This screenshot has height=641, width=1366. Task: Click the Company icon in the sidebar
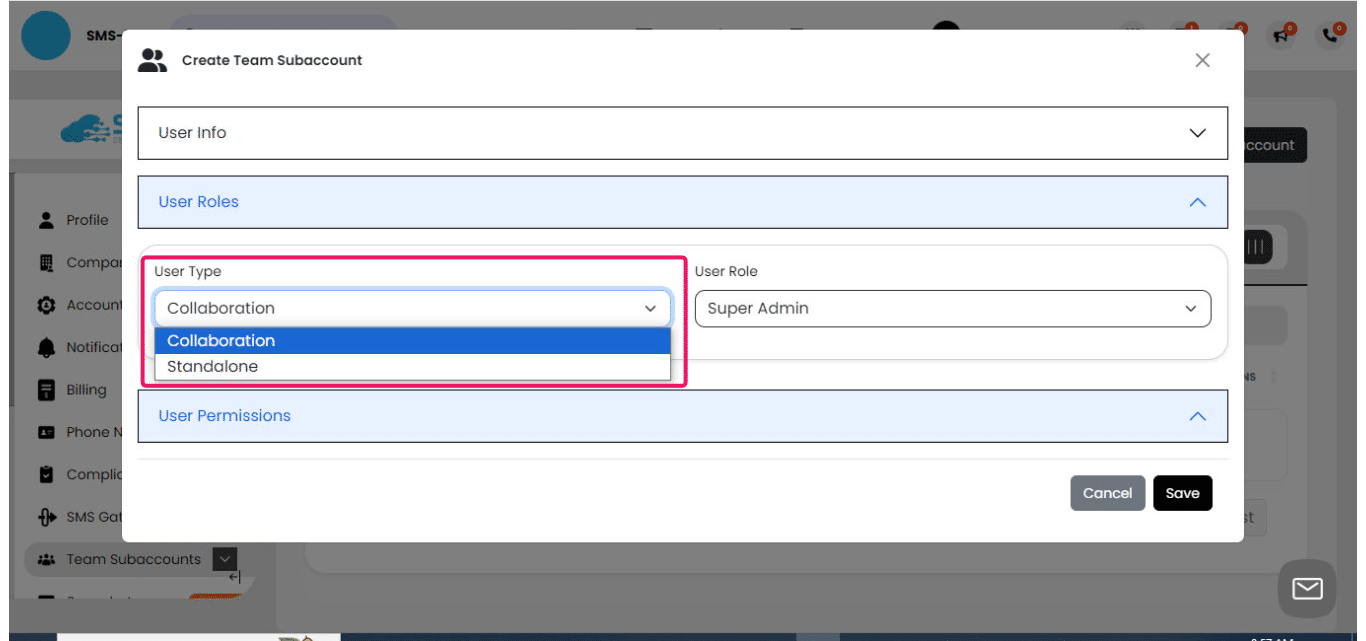pos(47,262)
